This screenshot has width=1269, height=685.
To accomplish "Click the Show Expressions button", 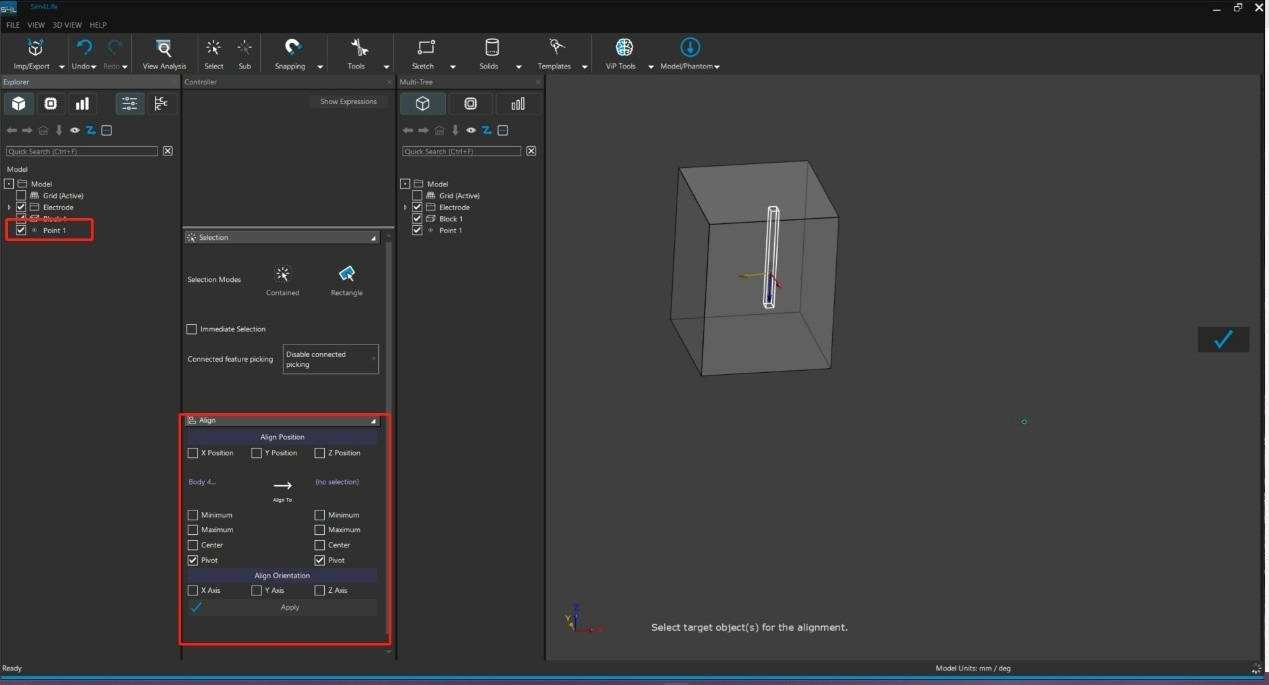I will tap(348, 102).
